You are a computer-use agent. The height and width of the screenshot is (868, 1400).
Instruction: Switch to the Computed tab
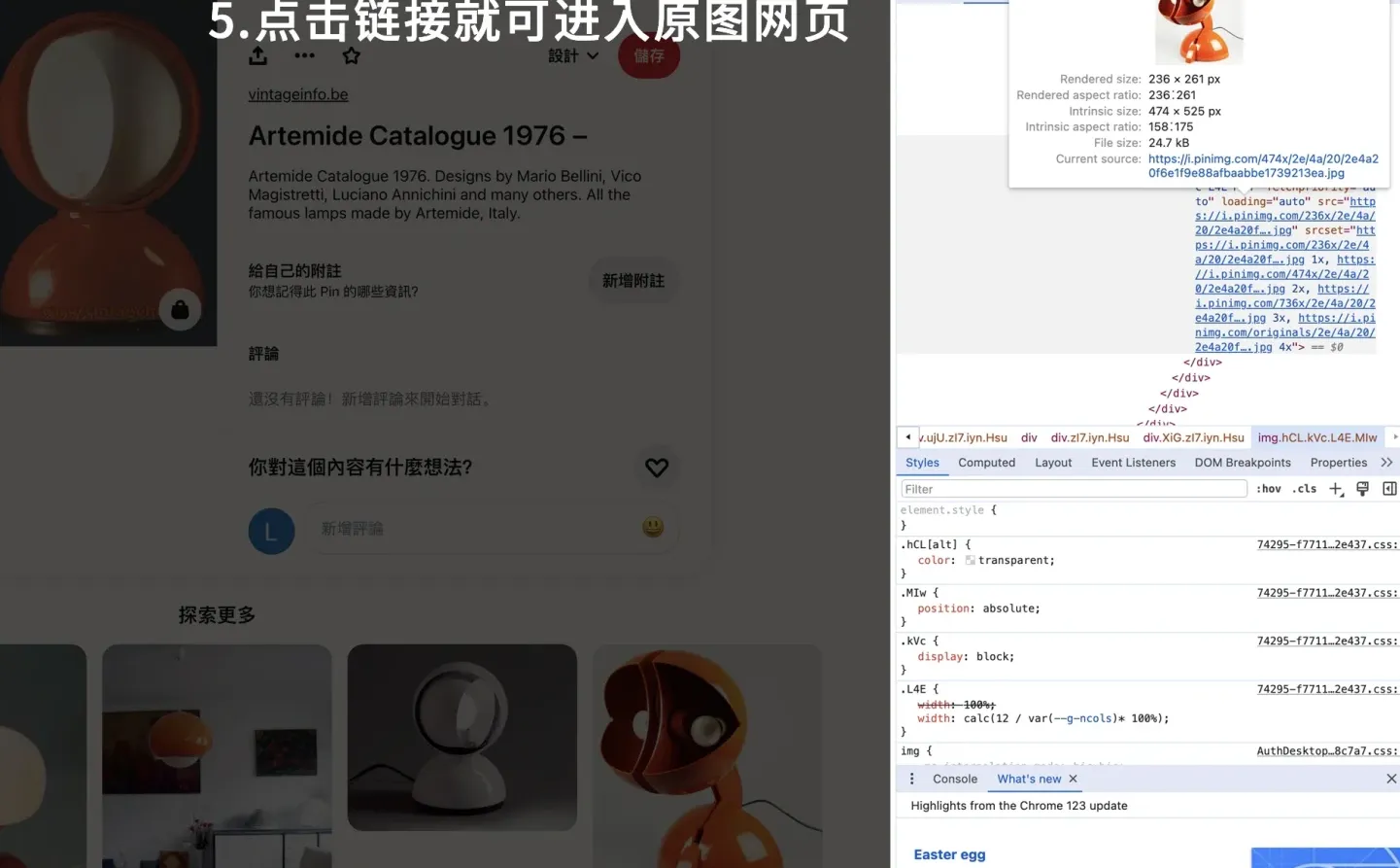pos(986,462)
